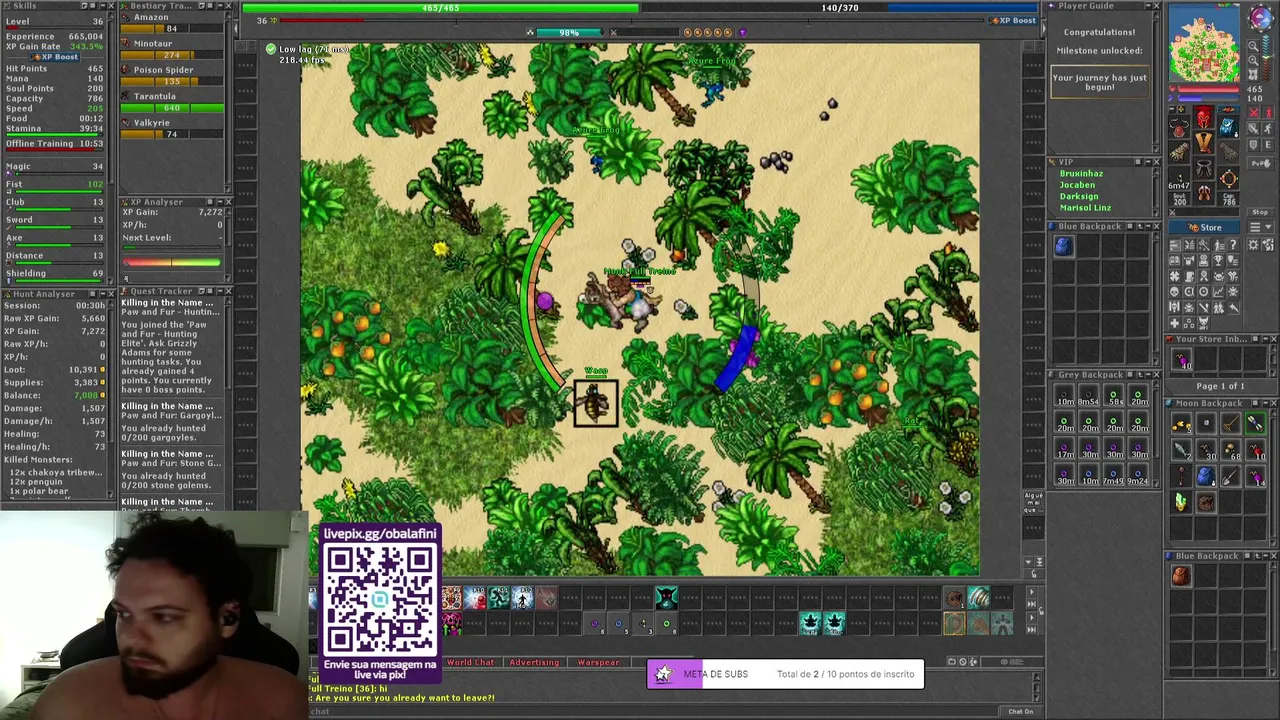Viewport: 1280px width, 720px height.
Task: Open the hamburger menu dropdown below Stop
Action: click(1260, 227)
